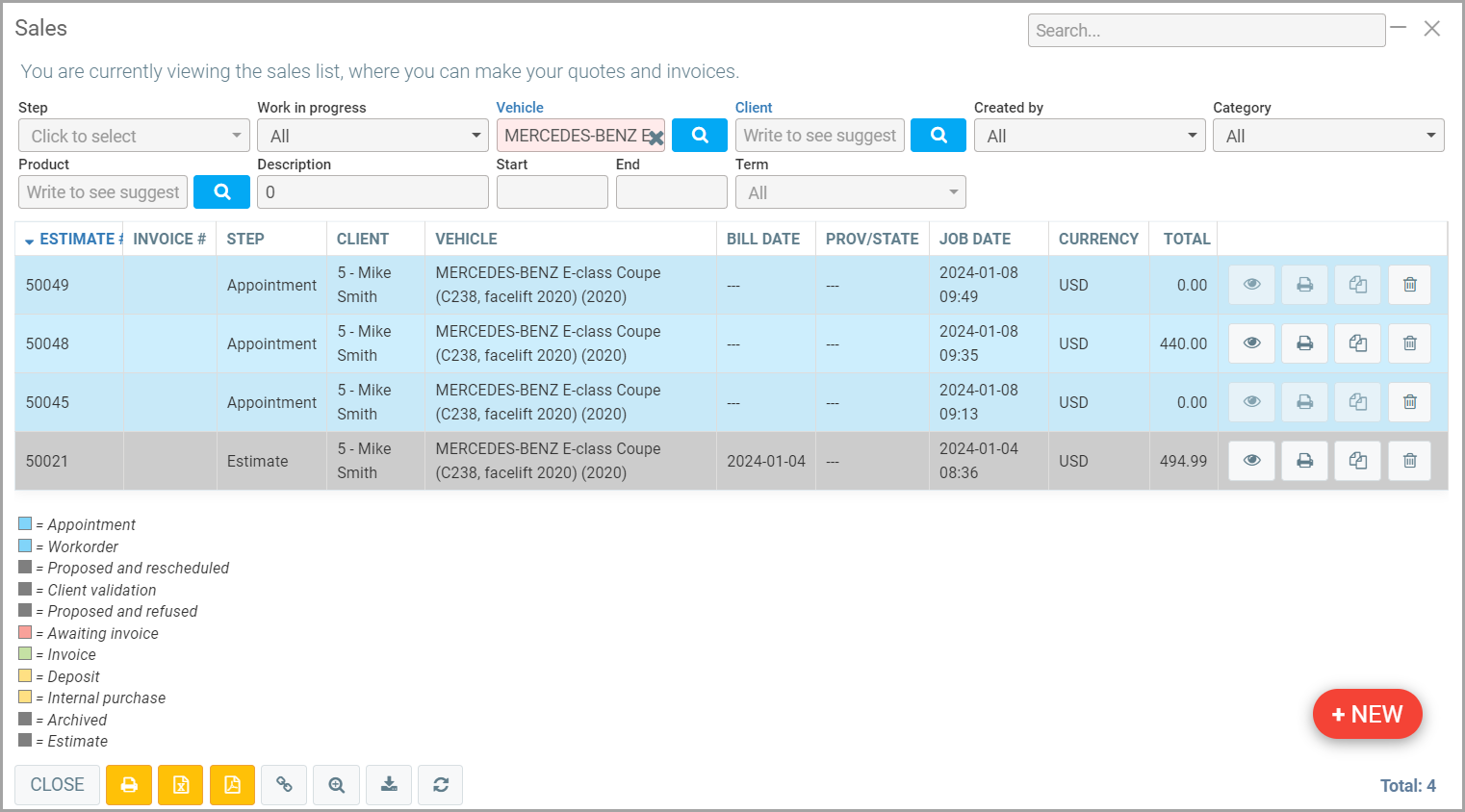Download the sales list
The height and width of the screenshot is (812, 1465).
pos(389,785)
